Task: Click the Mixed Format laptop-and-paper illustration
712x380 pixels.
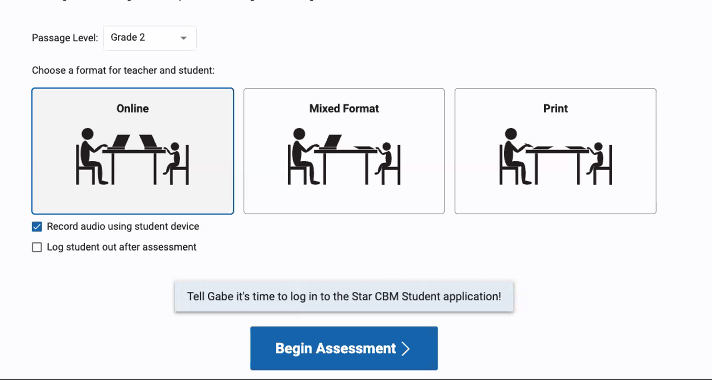Action: [x=344, y=157]
